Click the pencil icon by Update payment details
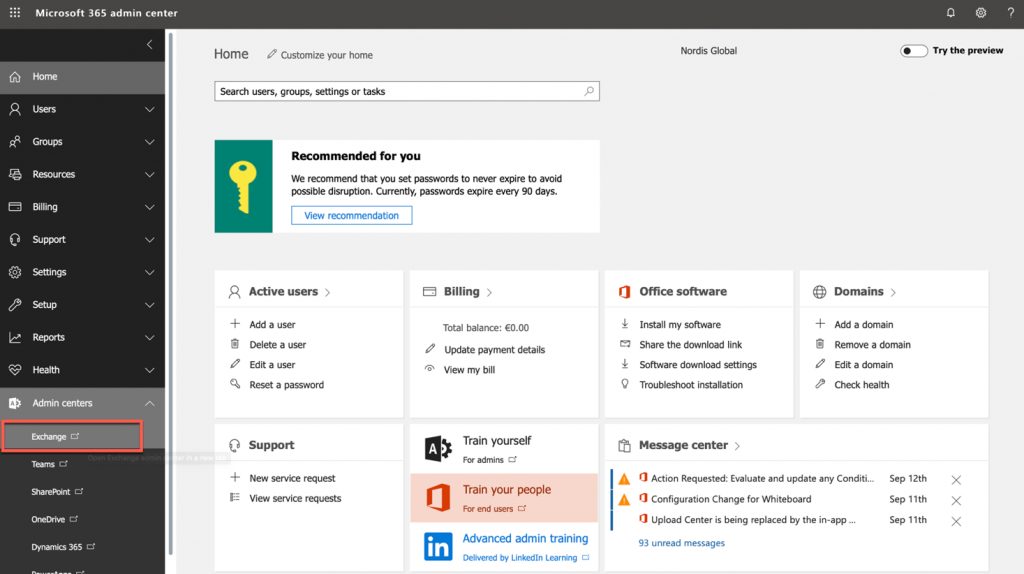Viewport: 1024px width, 574px height. click(430, 349)
